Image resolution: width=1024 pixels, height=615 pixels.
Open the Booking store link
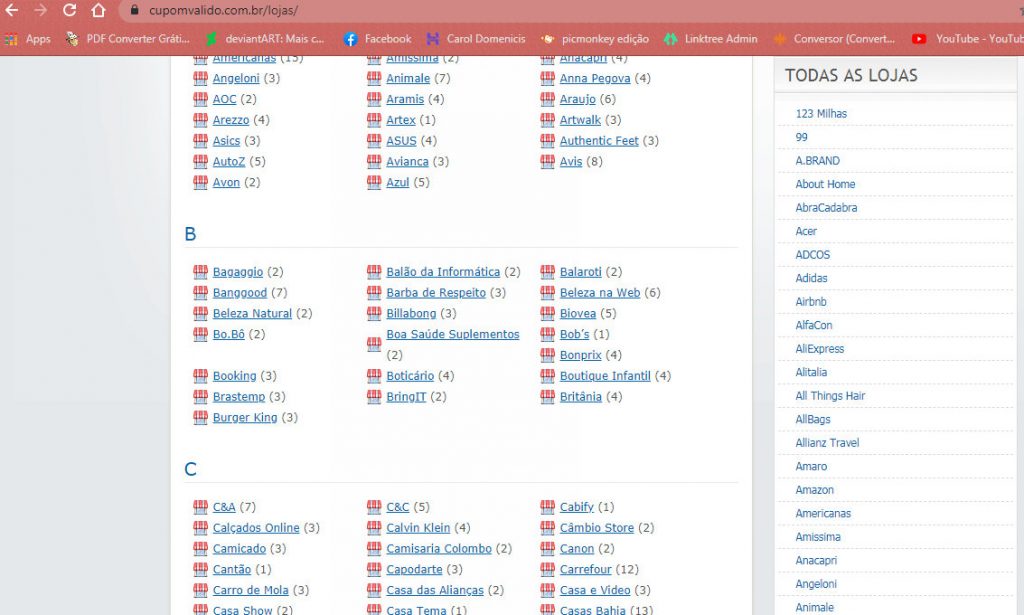point(234,376)
